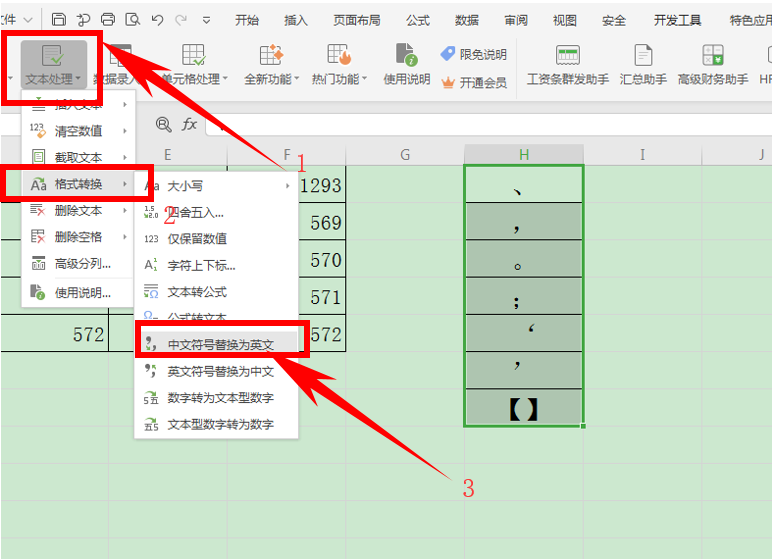Viewport: 772px width, 560px height.
Task: Click cell containing 【】 brackets
Action: pyautogui.click(x=524, y=408)
